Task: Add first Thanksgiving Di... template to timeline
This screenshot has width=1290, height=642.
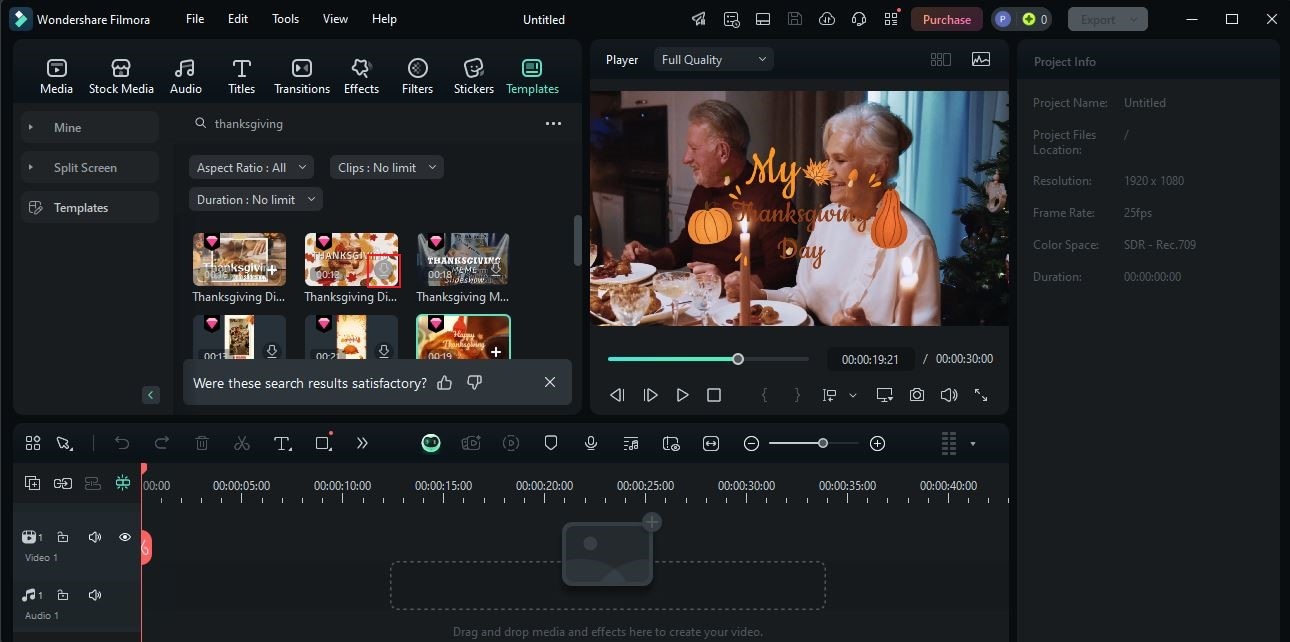Action: pos(272,270)
